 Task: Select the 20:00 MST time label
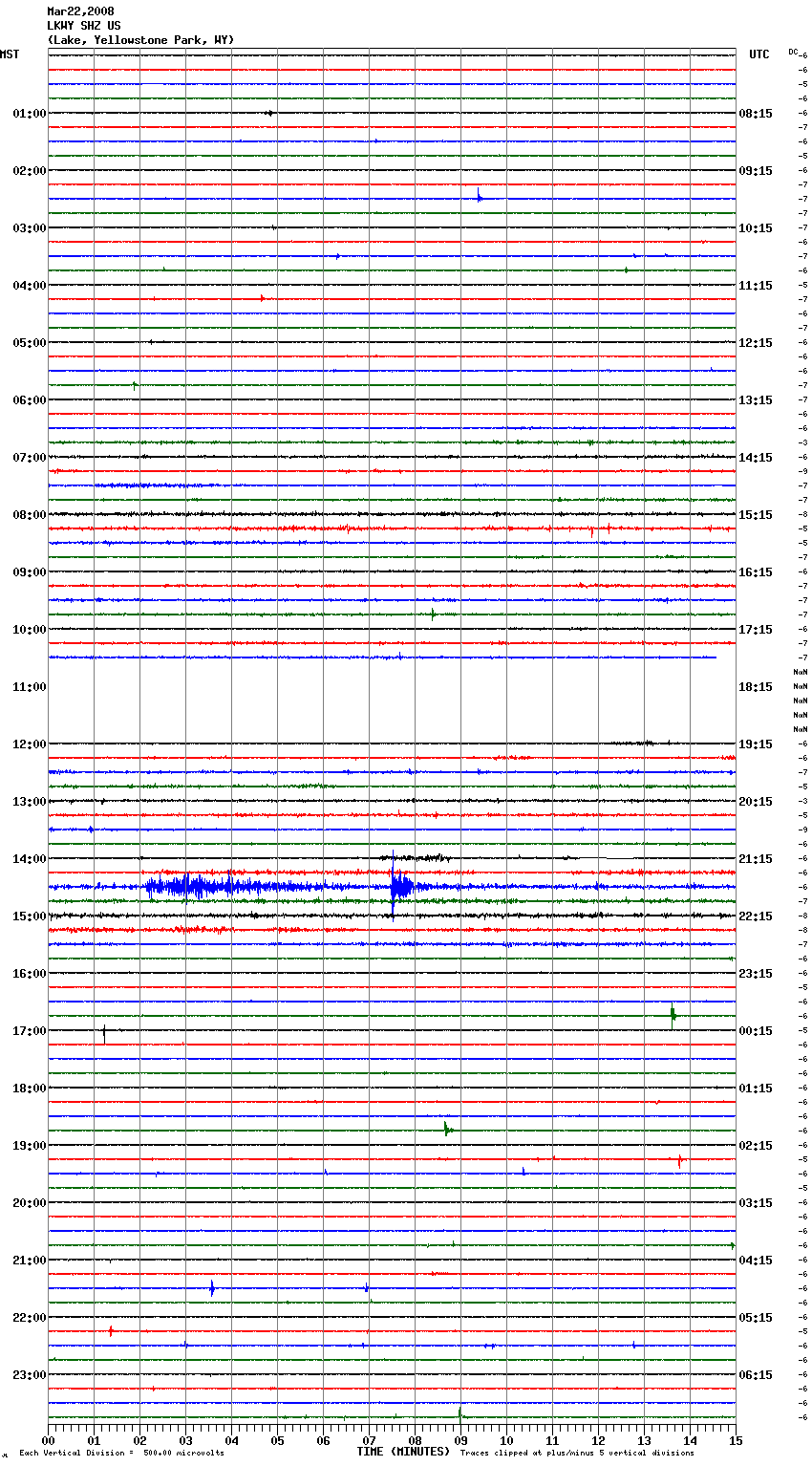click(30, 1203)
